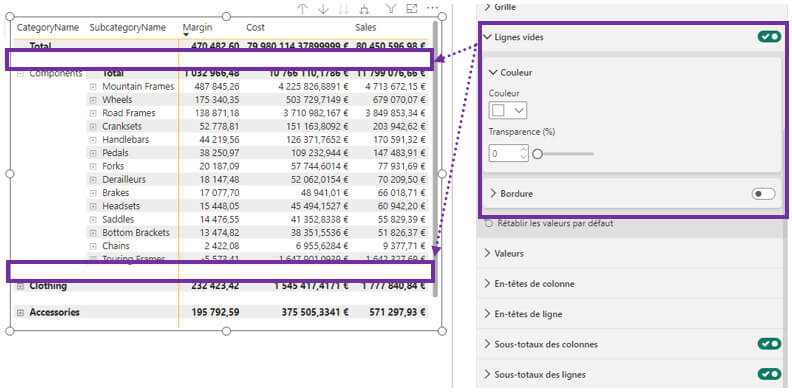Click Rétablir les valeurs par défaut
This screenshot has width=792, height=392.
pyautogui.click(x=555, y=223)
